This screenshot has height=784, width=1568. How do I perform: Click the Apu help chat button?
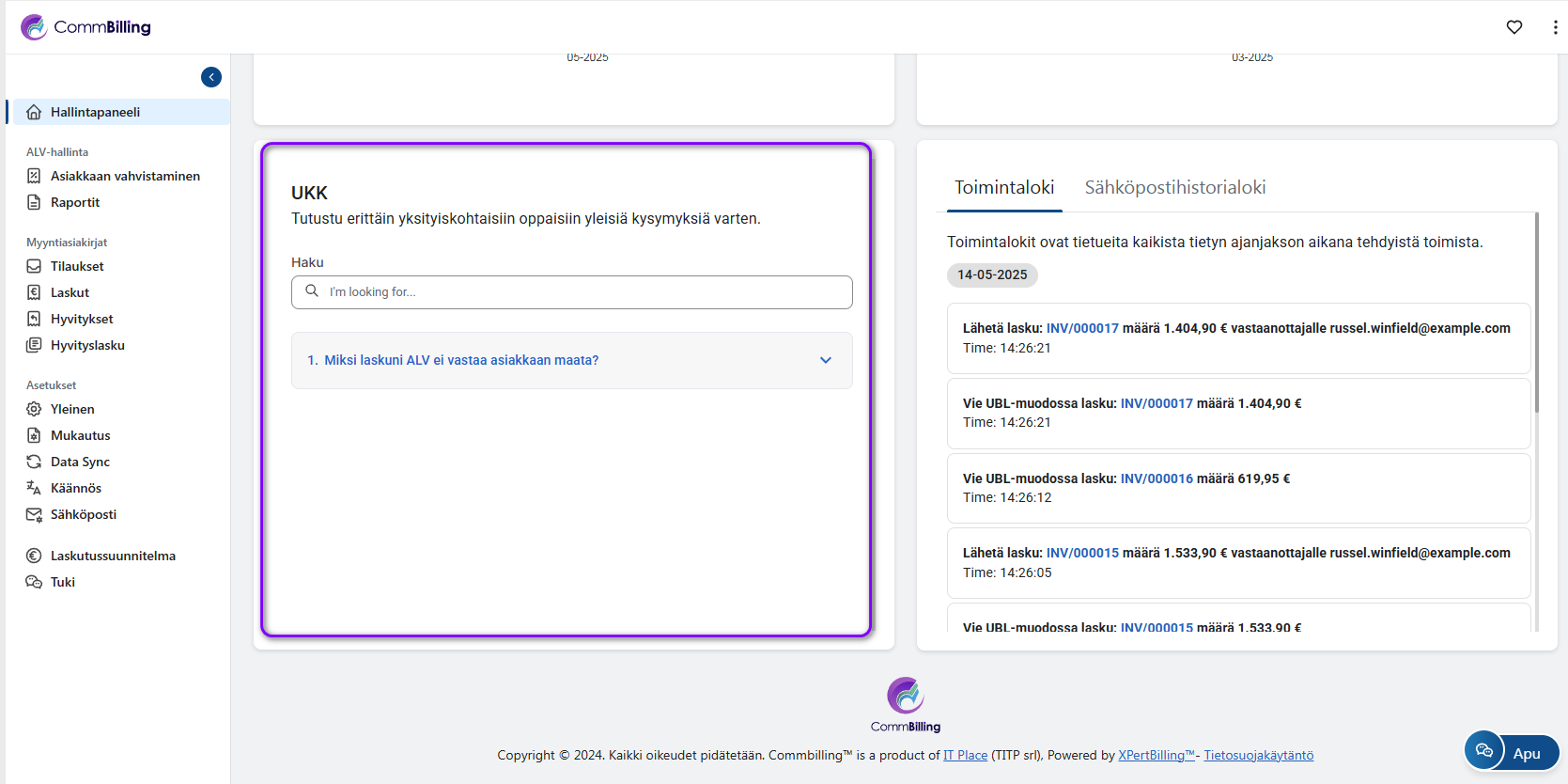pos(1511,752)
